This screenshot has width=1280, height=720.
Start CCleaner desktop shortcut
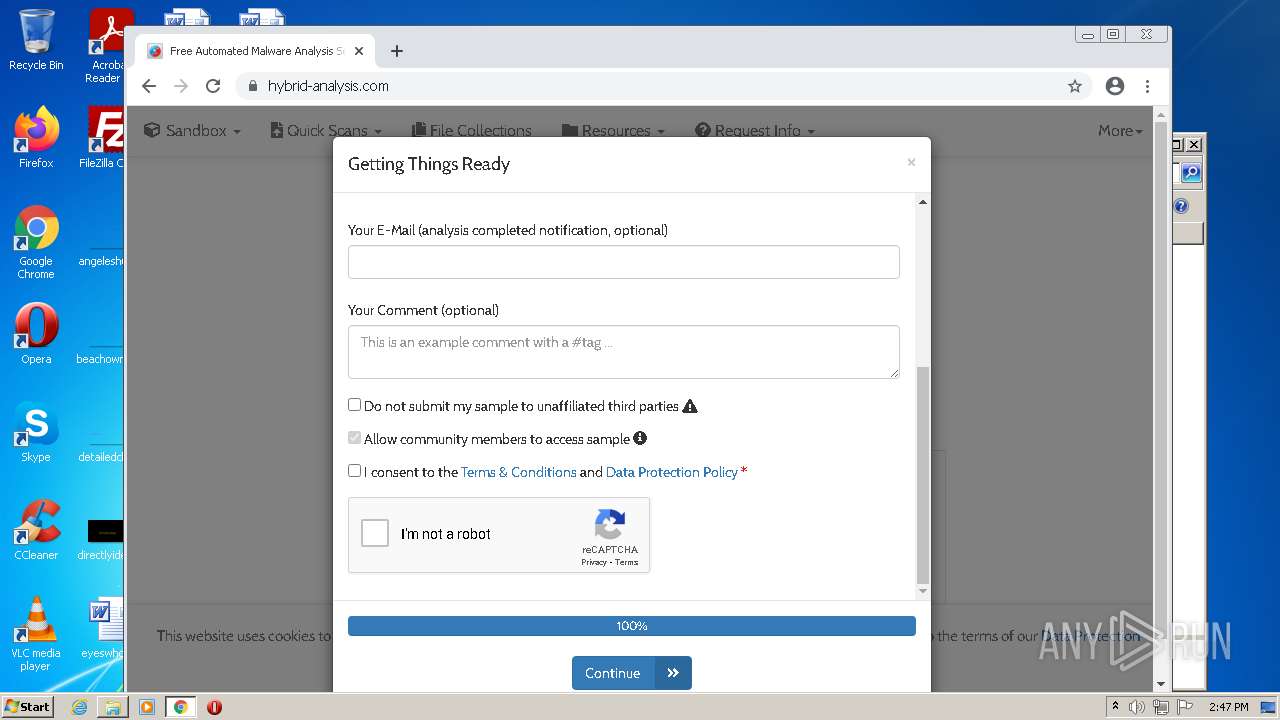[36, 530]
